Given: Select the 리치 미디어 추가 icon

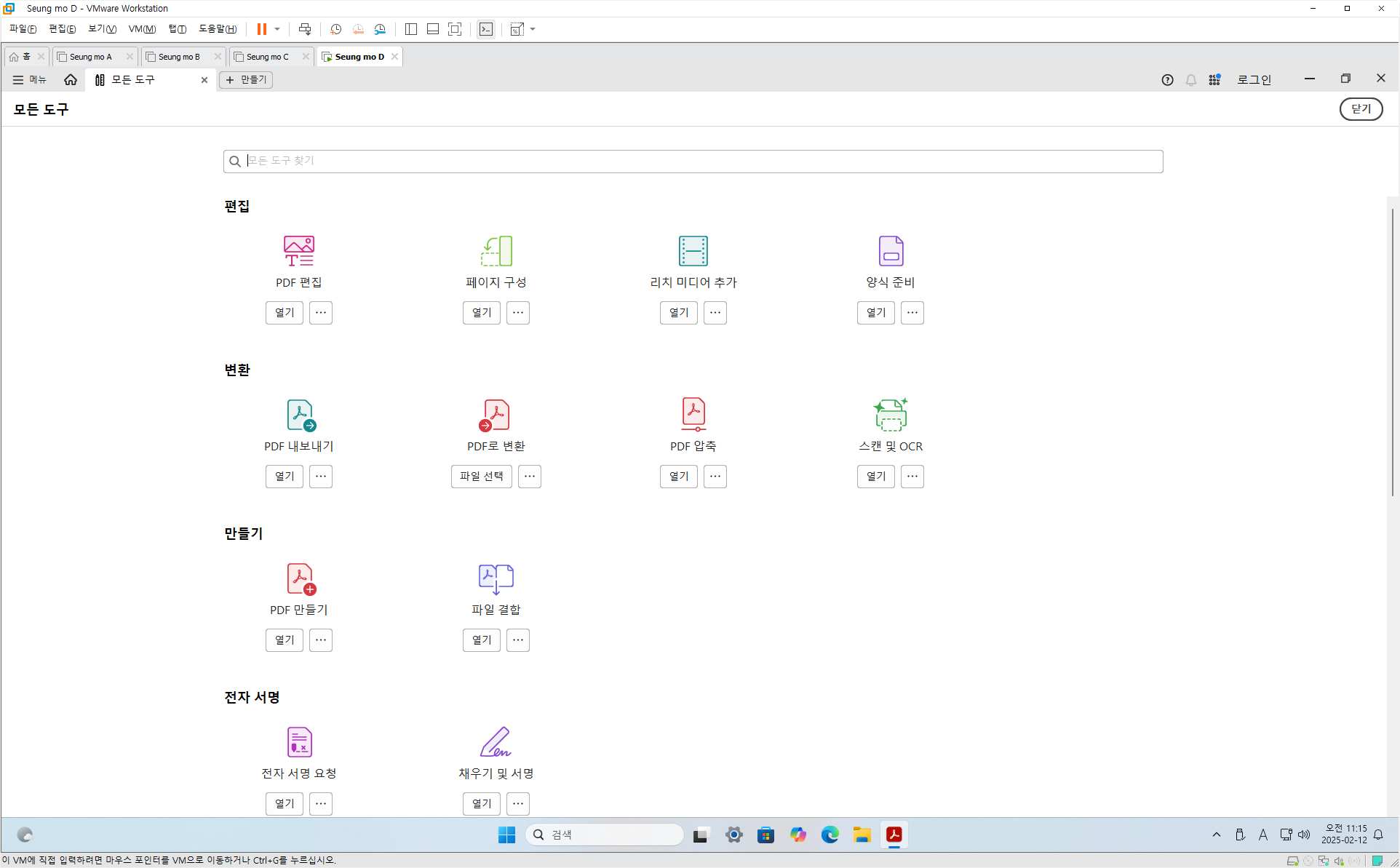Looking at the screenshot, I should tap(693, 251).
